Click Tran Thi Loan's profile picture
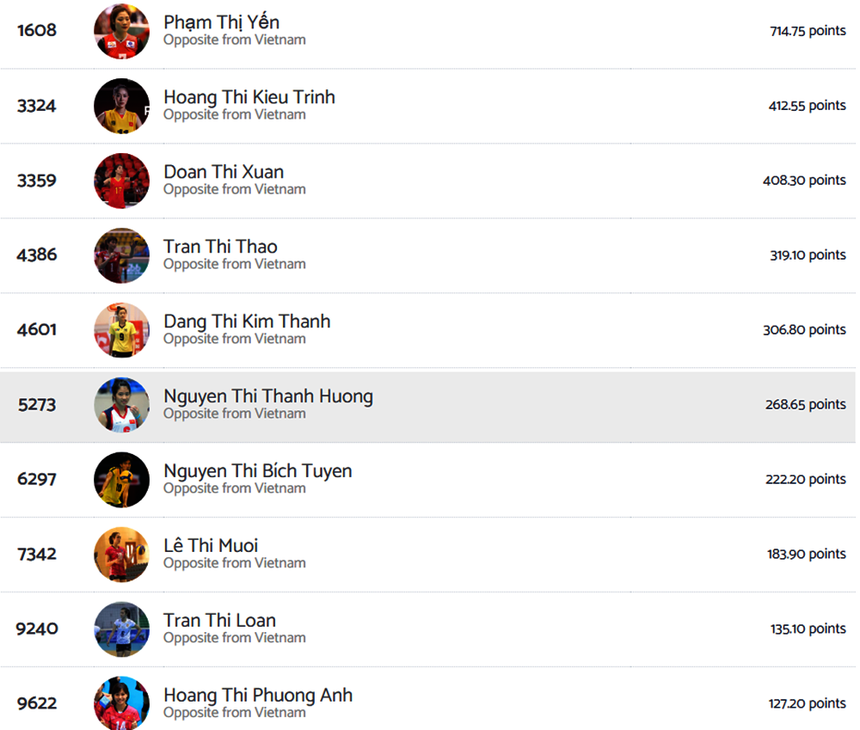The width and height of the screenshot is (860, 730). [x=122, y=629]
